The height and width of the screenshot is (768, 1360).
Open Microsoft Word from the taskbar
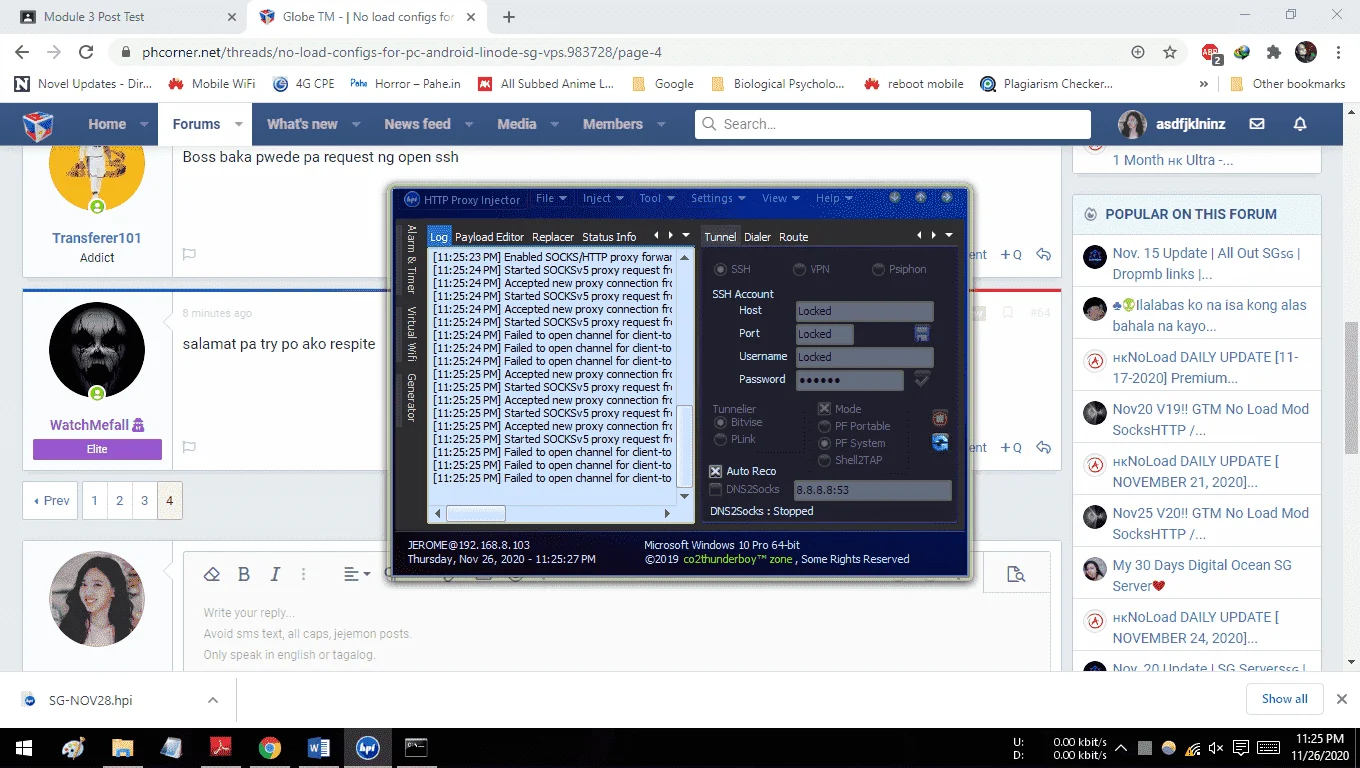tap(319, 747)
